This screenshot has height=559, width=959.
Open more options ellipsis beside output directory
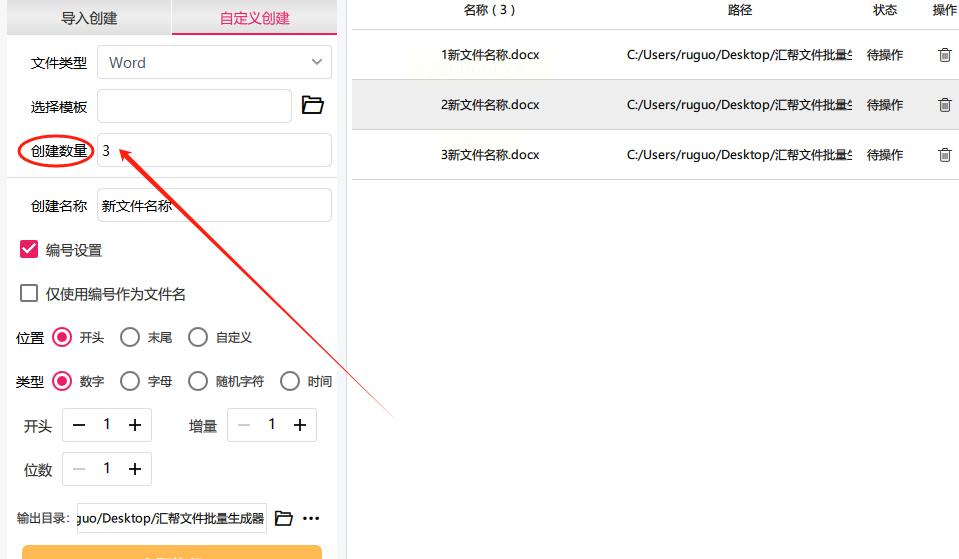click(x=311, y=519)
